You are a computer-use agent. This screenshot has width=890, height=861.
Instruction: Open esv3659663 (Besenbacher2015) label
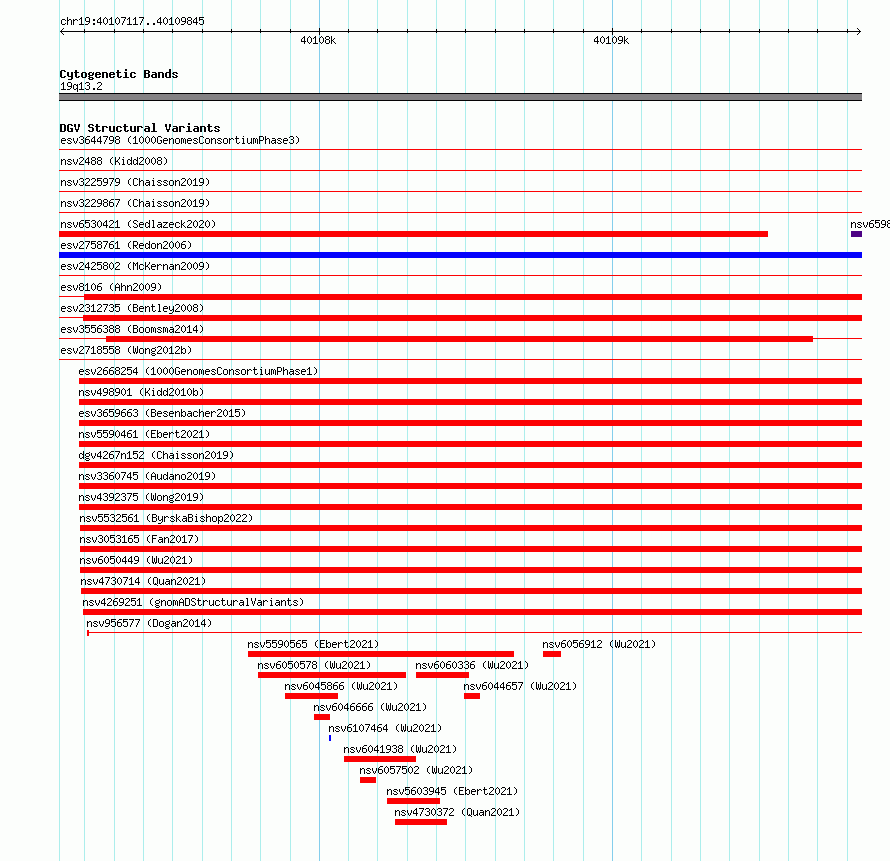tap(162, 413)
